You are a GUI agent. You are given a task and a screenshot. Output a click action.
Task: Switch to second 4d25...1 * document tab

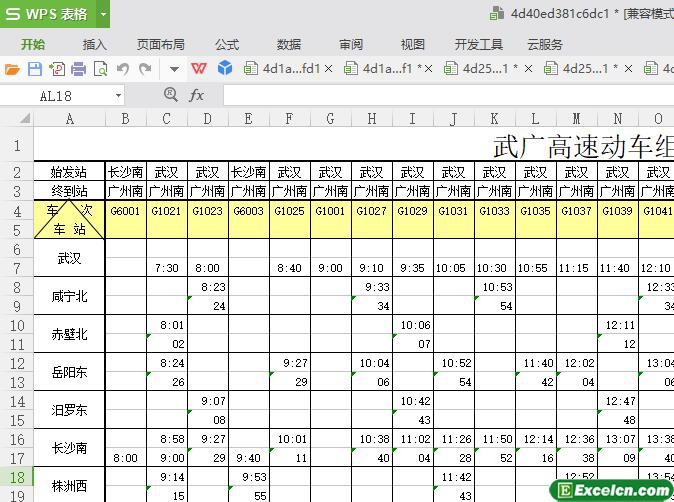point(582,68)
